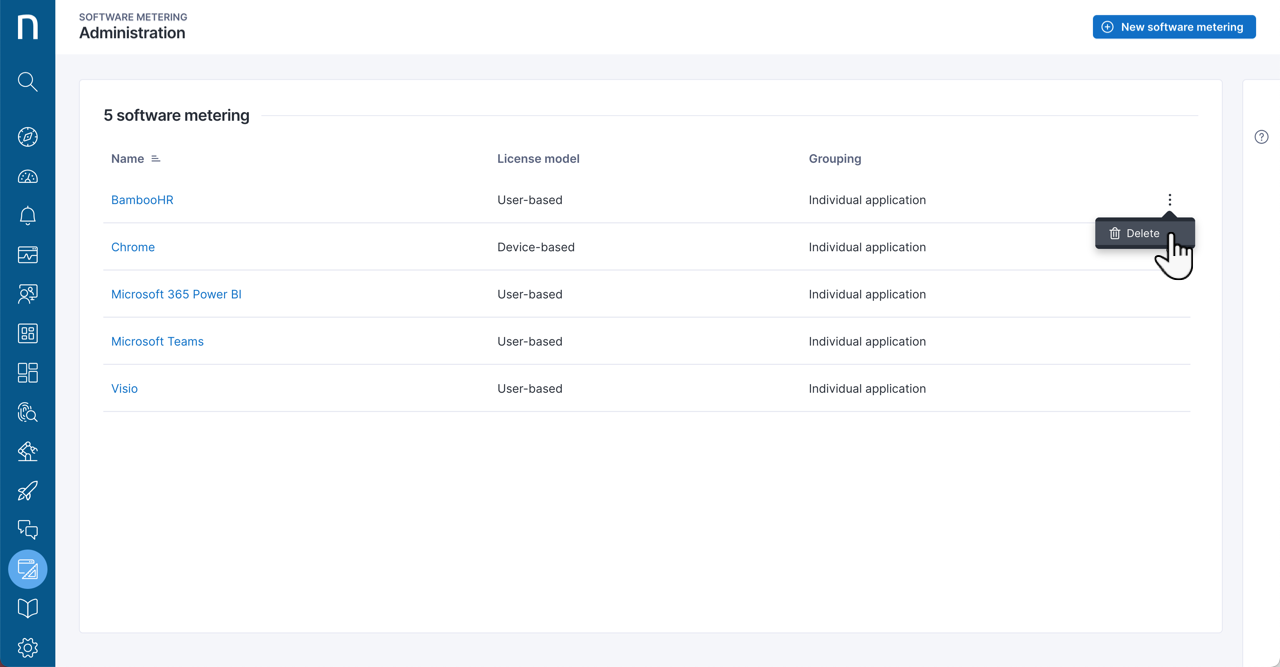Choose Delete from the context menu
Screen dimensions: 1280x667
click(x=1135, y=234)
